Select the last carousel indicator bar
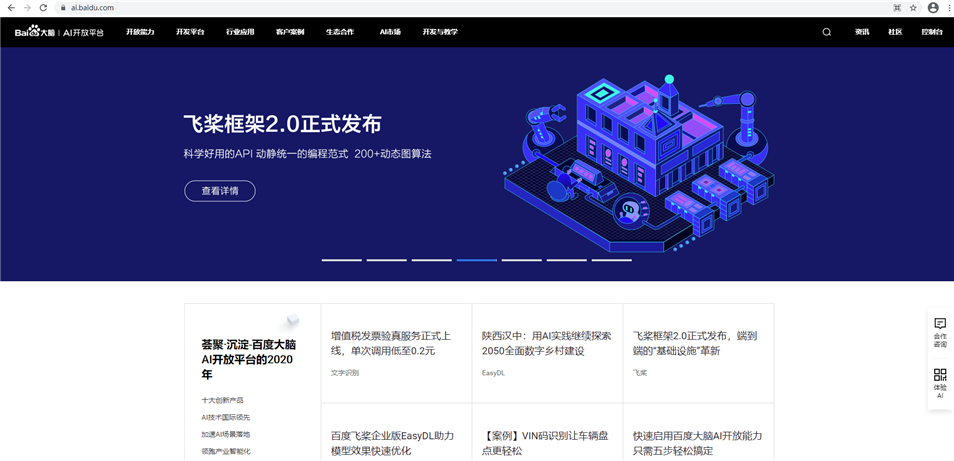This screenshot has width=954, height=461. click(x=611, y=260)
